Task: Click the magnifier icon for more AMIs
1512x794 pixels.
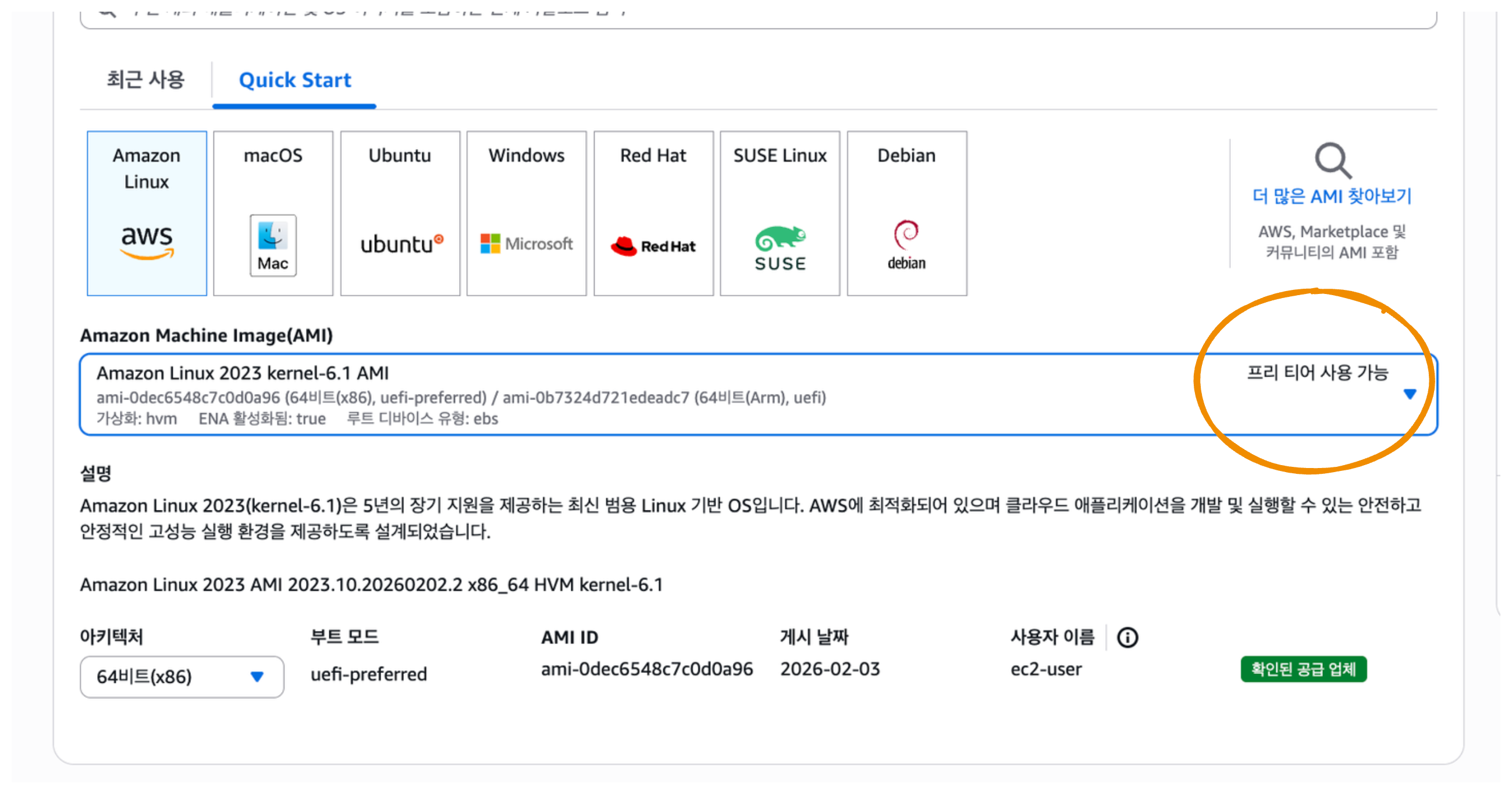Action: (1332, 159)
